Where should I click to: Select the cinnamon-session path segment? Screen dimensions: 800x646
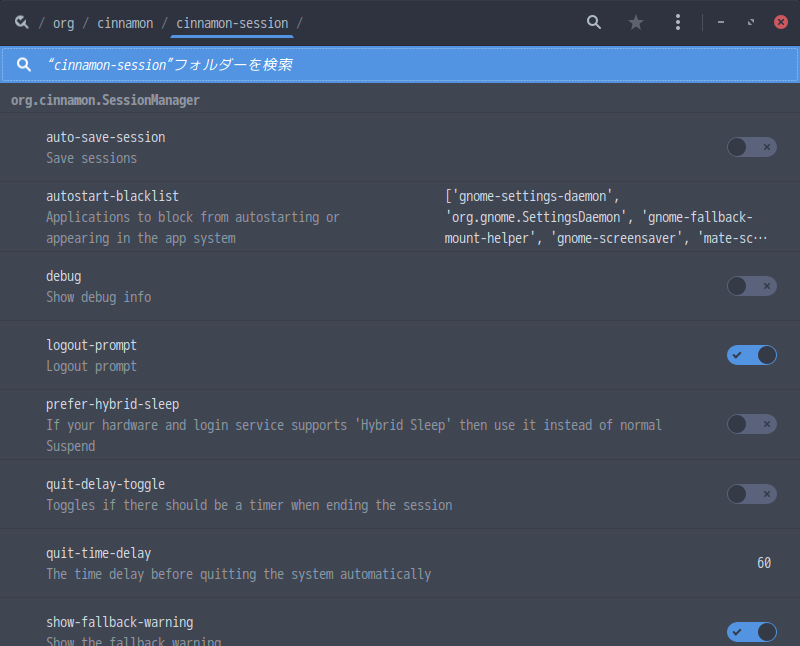coord(232,23)
